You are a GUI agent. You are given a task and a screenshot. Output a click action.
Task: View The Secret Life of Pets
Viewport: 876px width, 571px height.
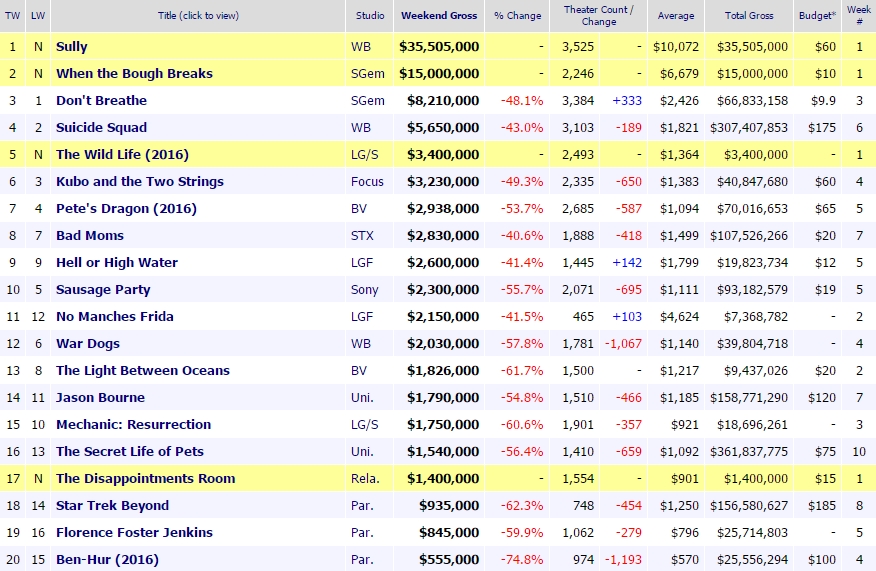pyautogui.click(x=130, y=451)
